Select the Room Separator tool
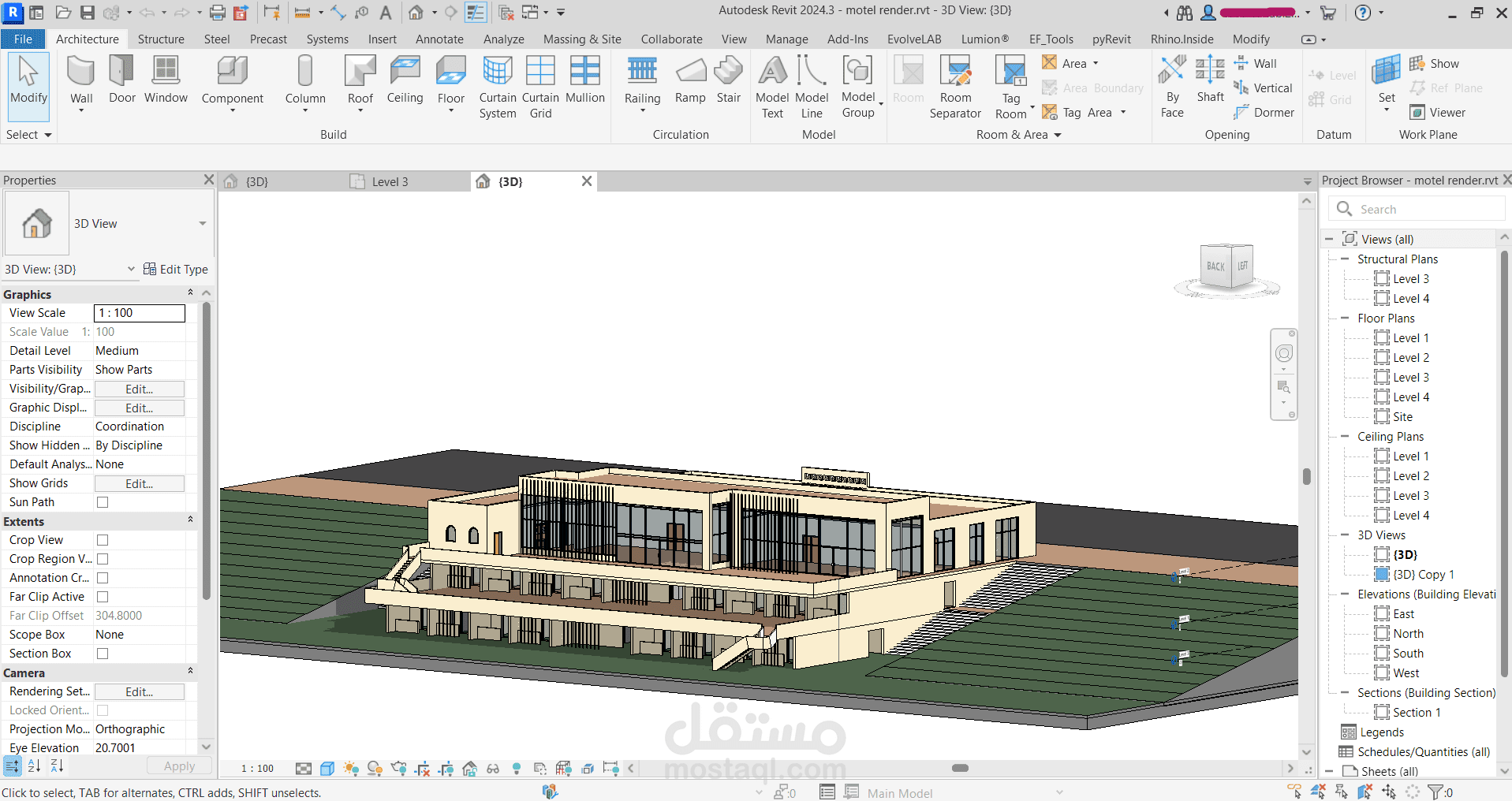The height and width of the screenshot is (801, 1512). (x=955, y=87)
